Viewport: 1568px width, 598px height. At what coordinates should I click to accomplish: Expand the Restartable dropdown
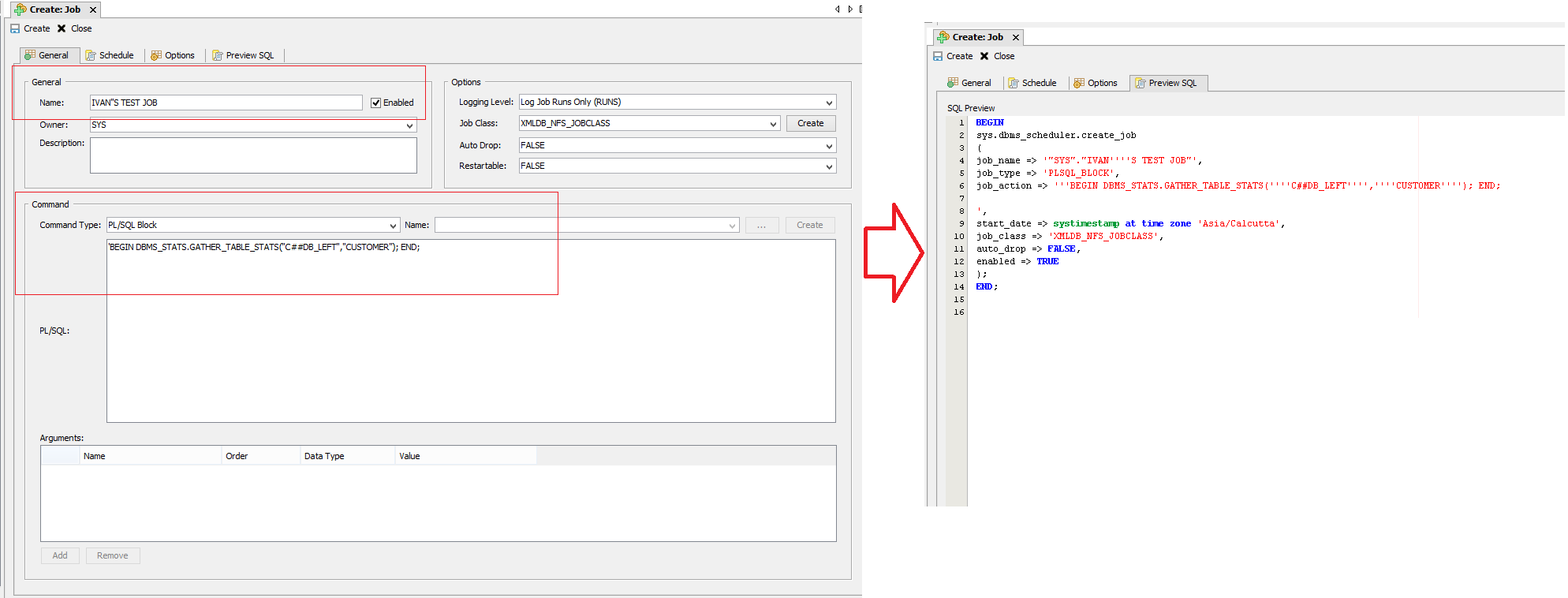[x=829, y=166]
